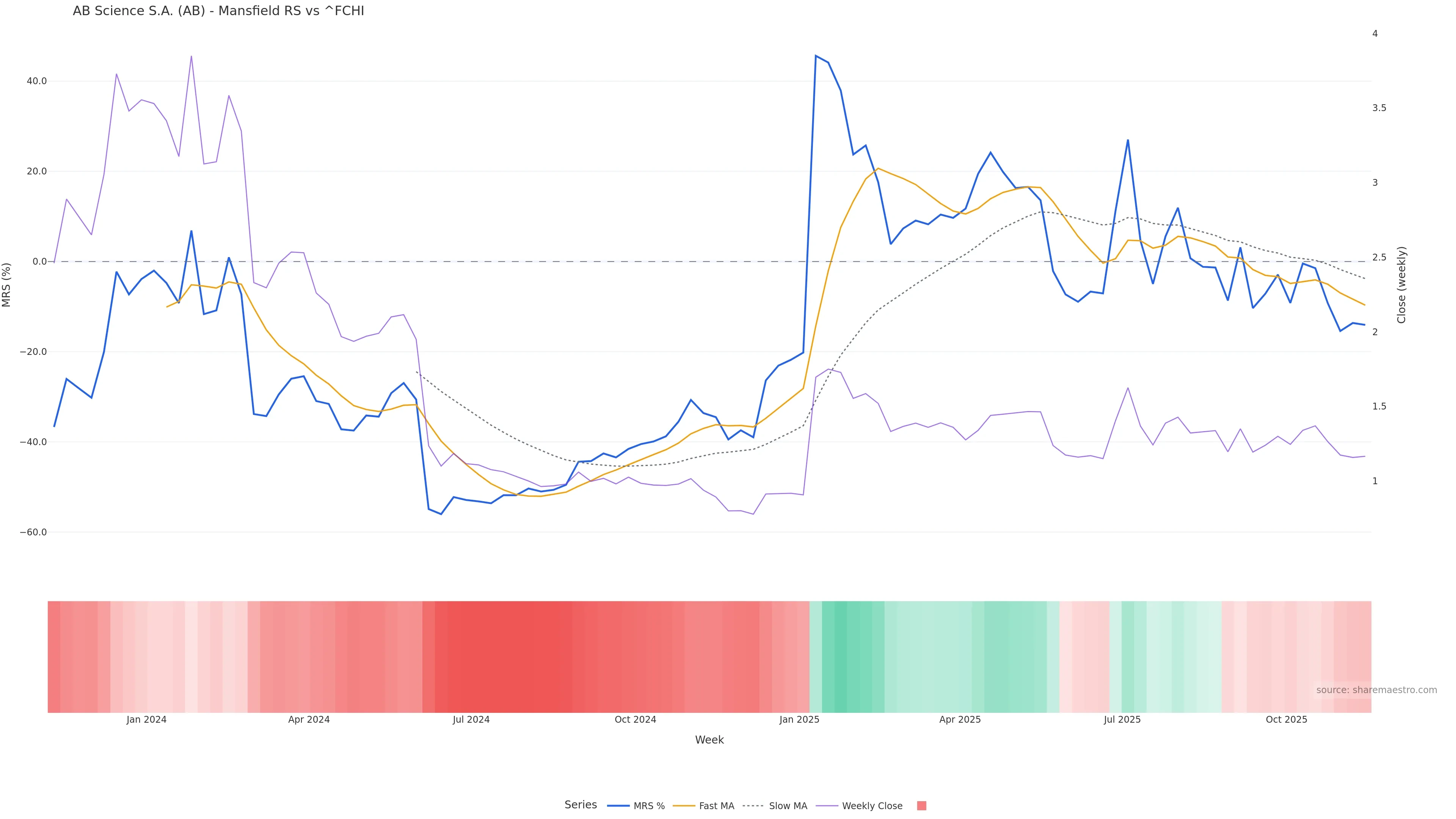Click the Weekly Close legend label
Image resolution: width=1456 pixels, height=819 pixels.
872,806
